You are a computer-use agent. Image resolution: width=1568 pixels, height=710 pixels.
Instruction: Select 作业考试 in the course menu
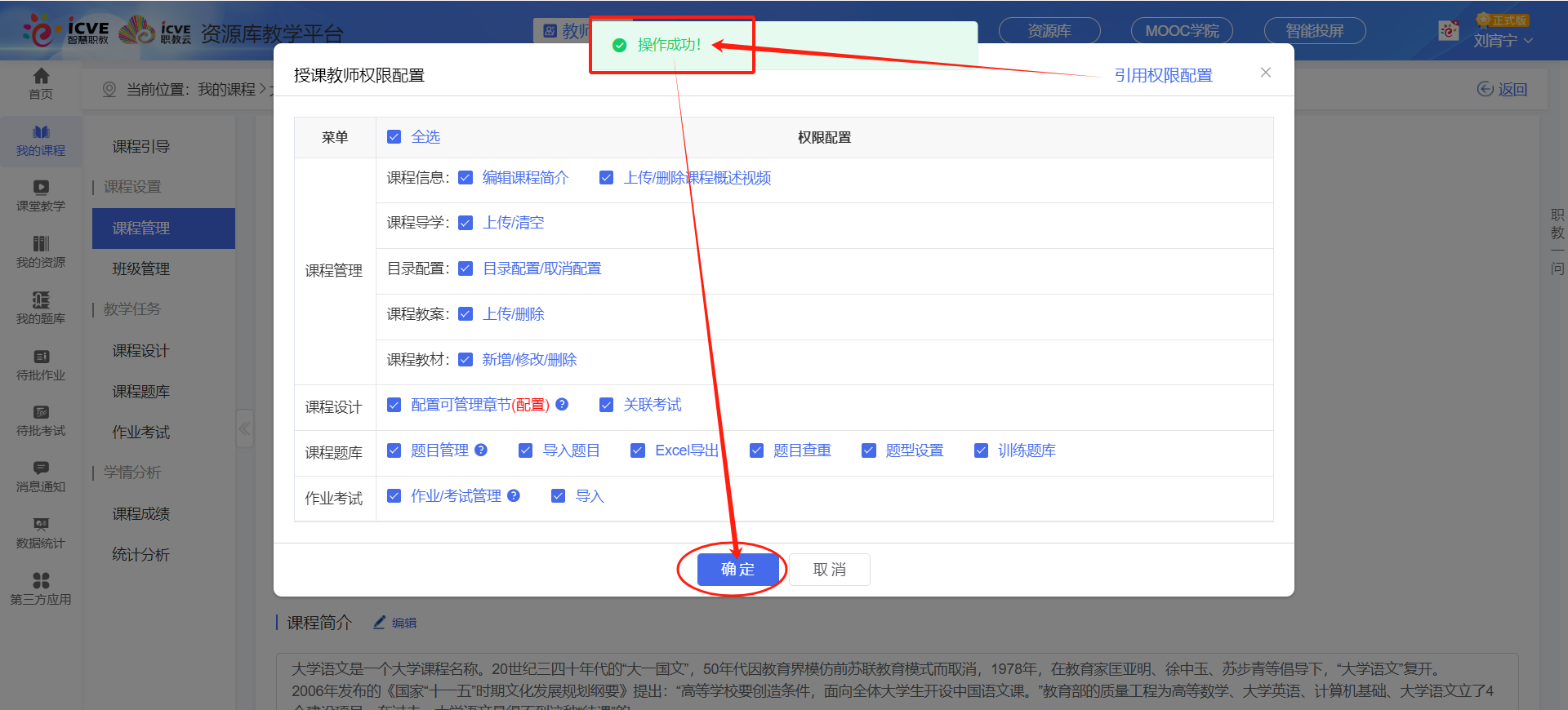[141, 433]
